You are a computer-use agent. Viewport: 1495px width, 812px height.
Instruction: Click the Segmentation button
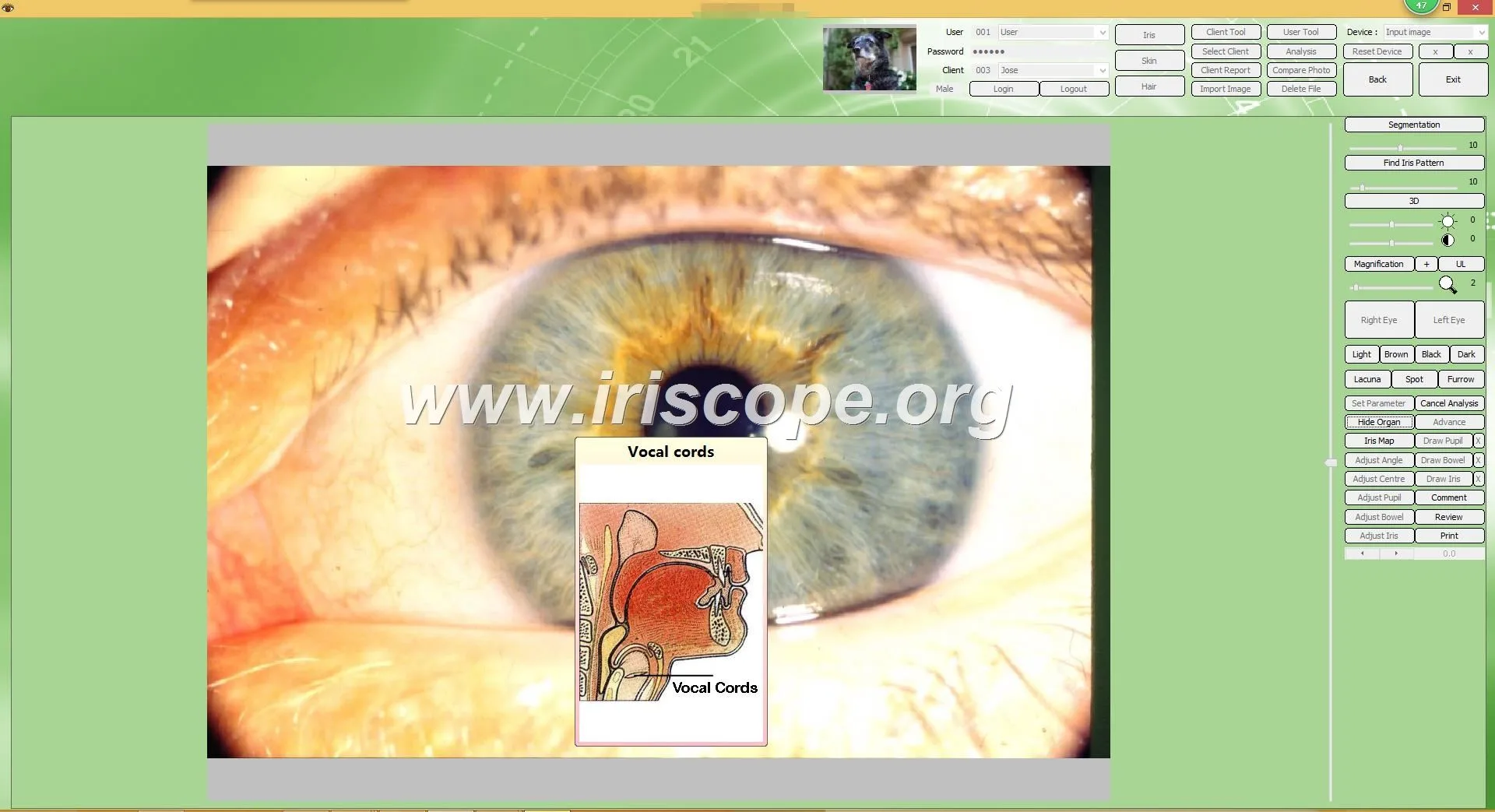[1414, 125]
